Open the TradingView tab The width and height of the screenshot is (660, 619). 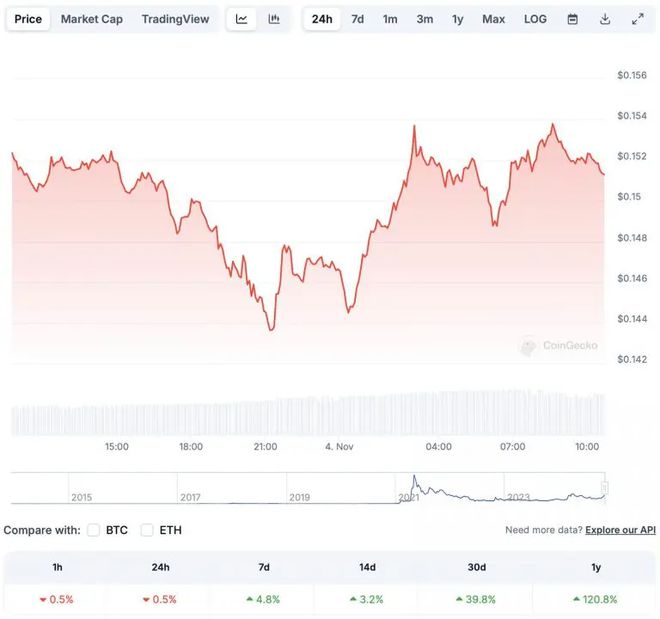[175, 19]
